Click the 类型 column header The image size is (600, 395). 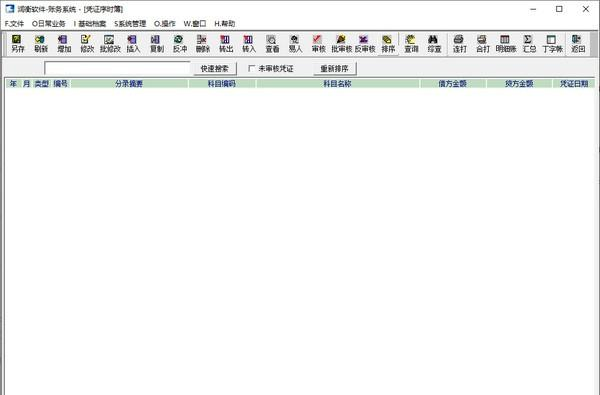(x=42, y=83)
